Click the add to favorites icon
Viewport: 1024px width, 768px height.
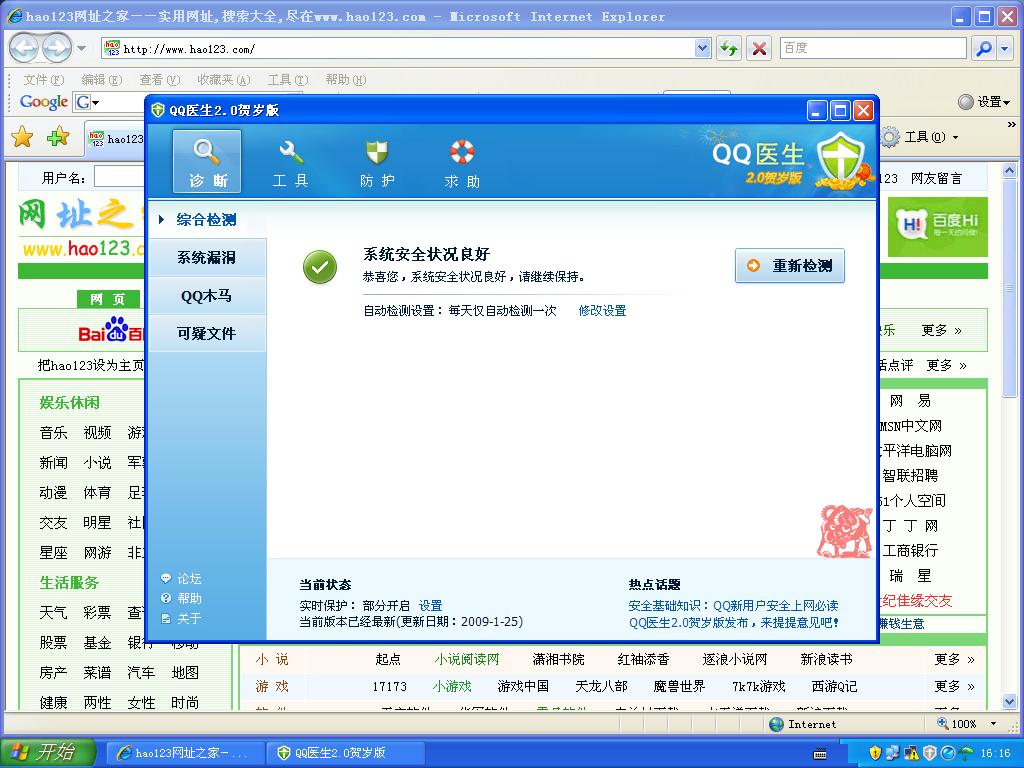coord(58,137)
